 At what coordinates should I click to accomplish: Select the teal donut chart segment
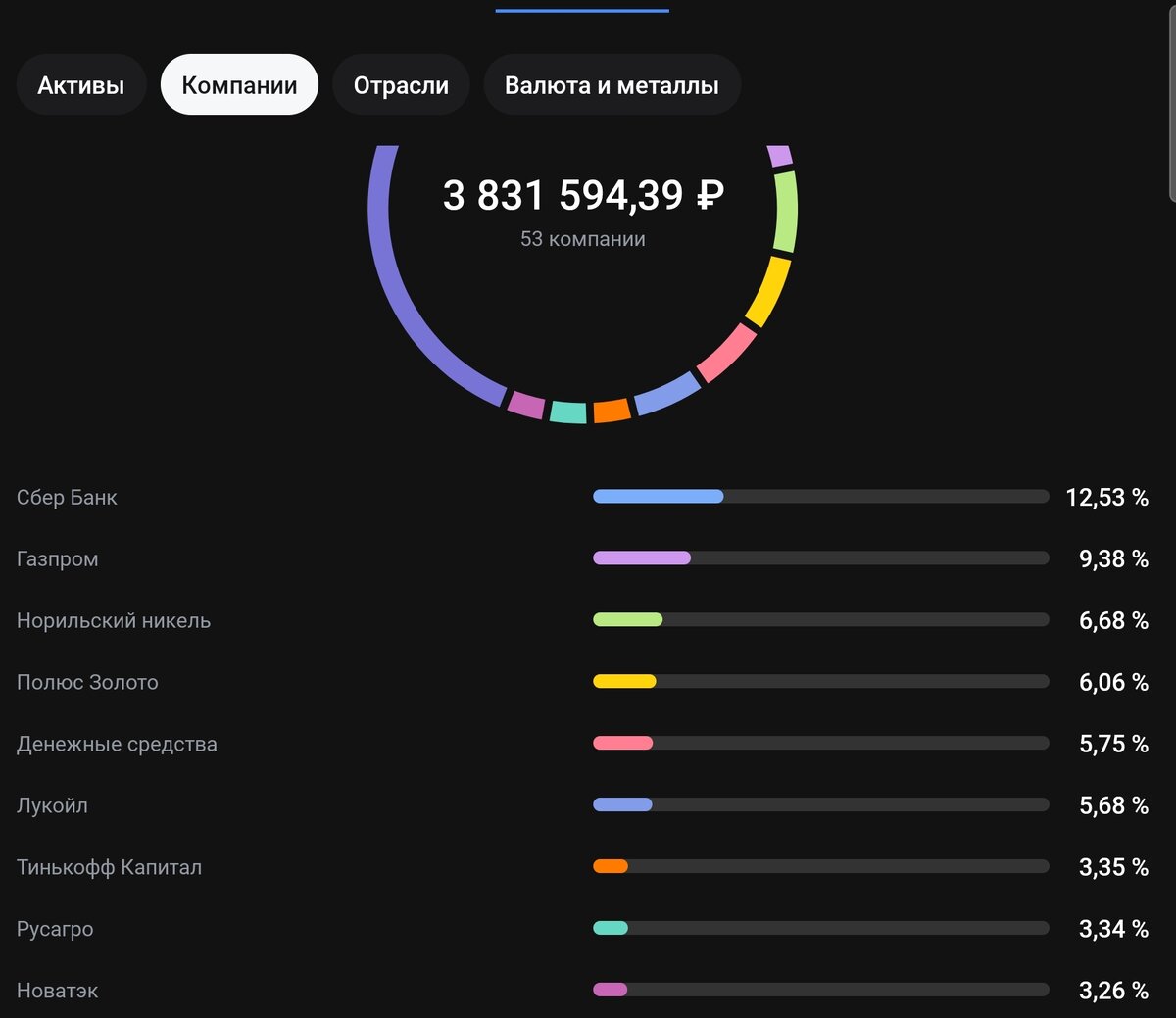click(x=568, y=412)
